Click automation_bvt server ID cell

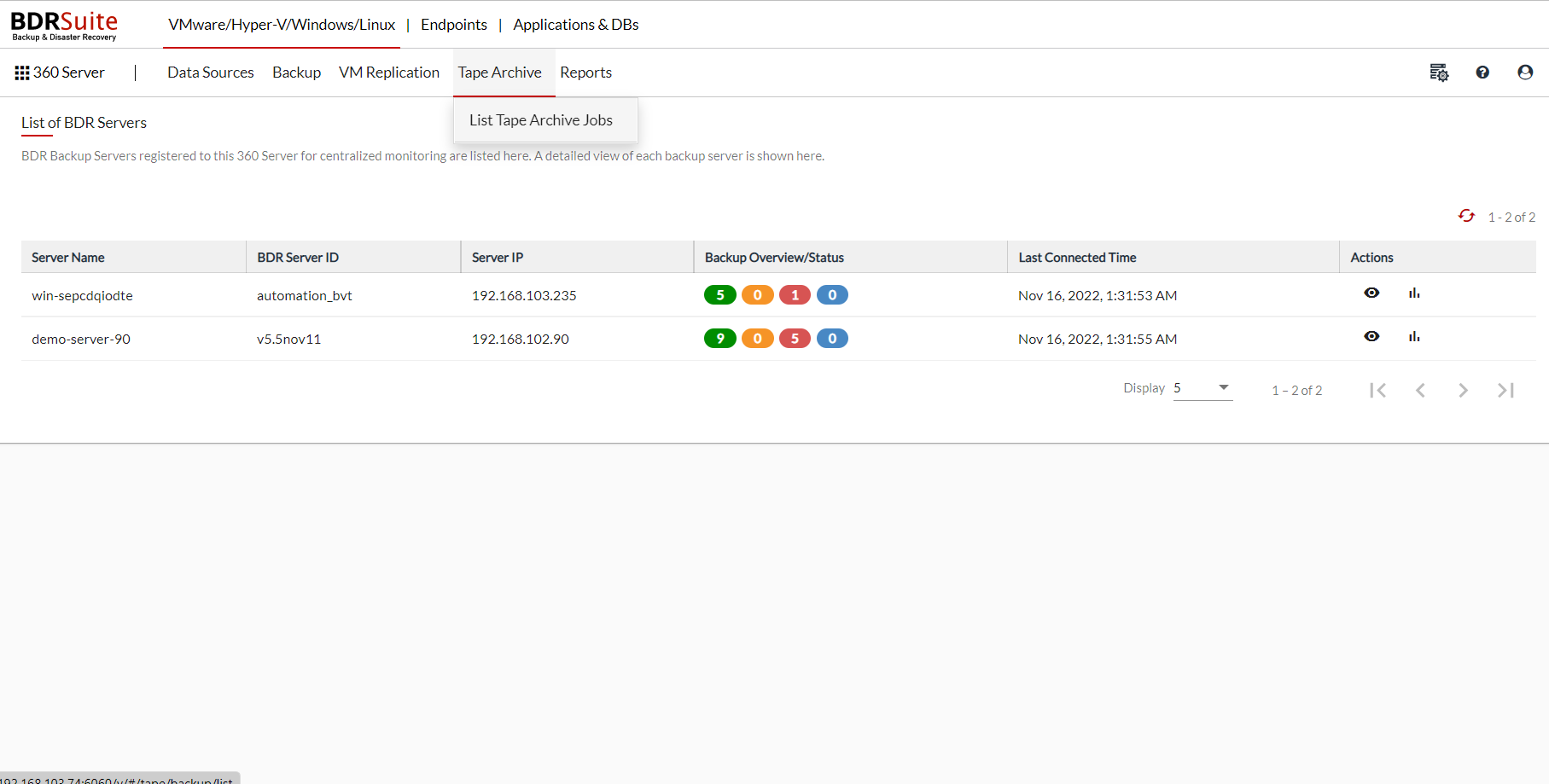pos(305,296)
